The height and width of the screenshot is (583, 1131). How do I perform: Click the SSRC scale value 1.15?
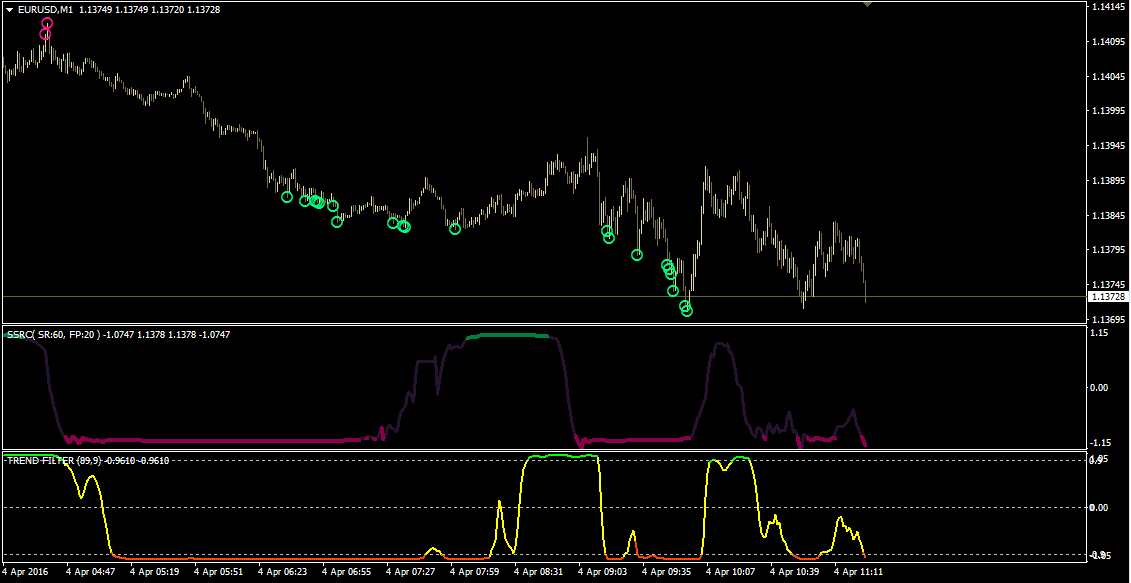[x=1100, y=333]
